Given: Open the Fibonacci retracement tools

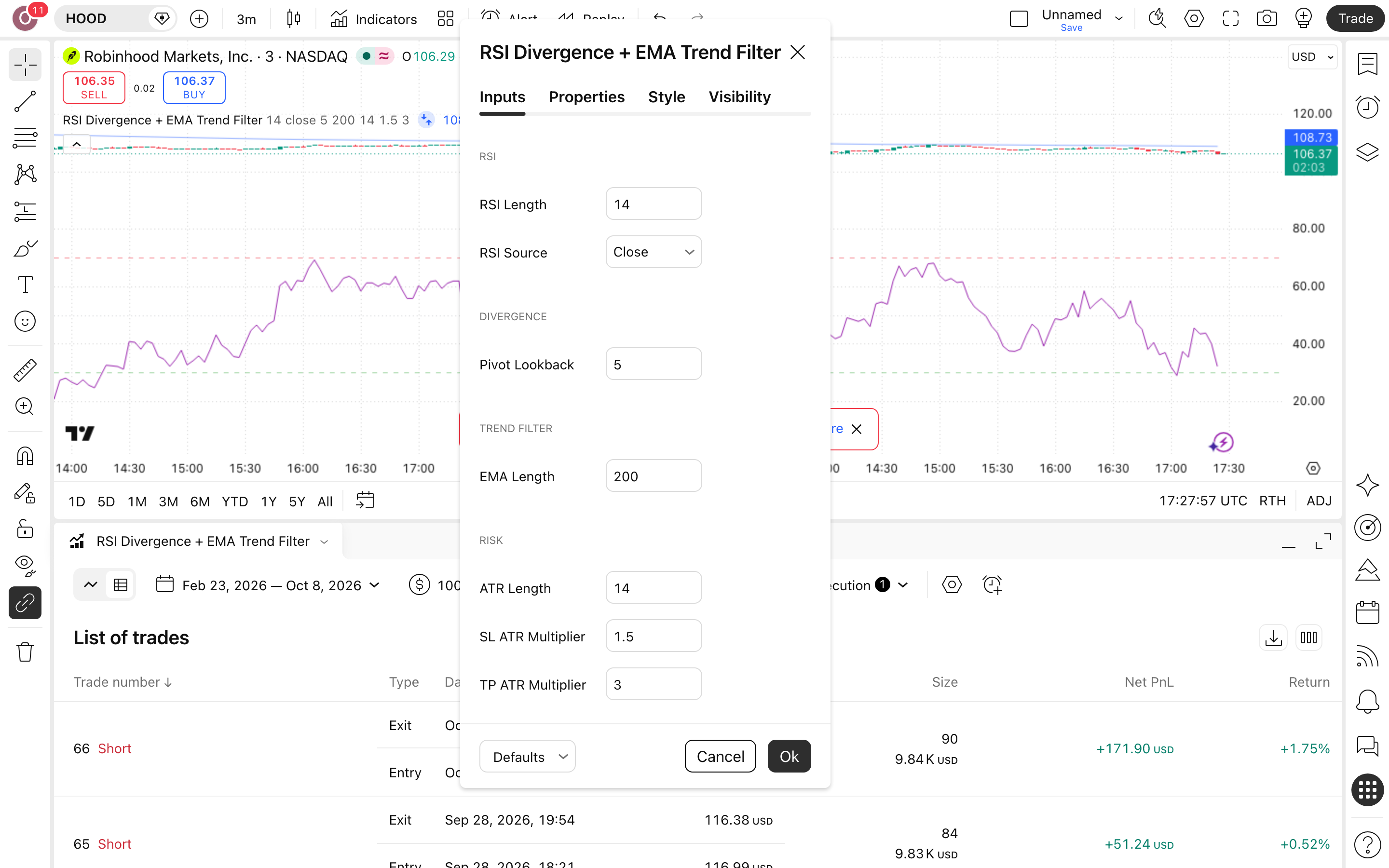Looking at the screenshot, I should [25, 138].
